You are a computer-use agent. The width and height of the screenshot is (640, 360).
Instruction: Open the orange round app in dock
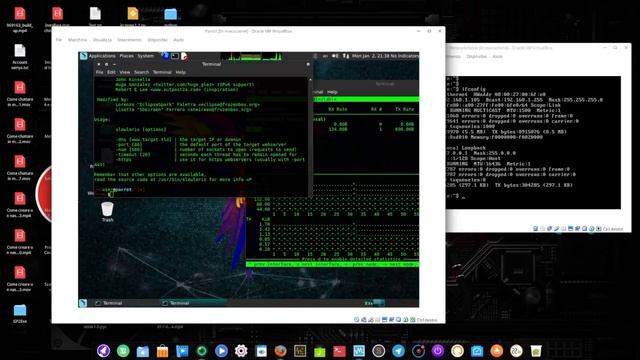pyautogui.click(x=496, y=351)
